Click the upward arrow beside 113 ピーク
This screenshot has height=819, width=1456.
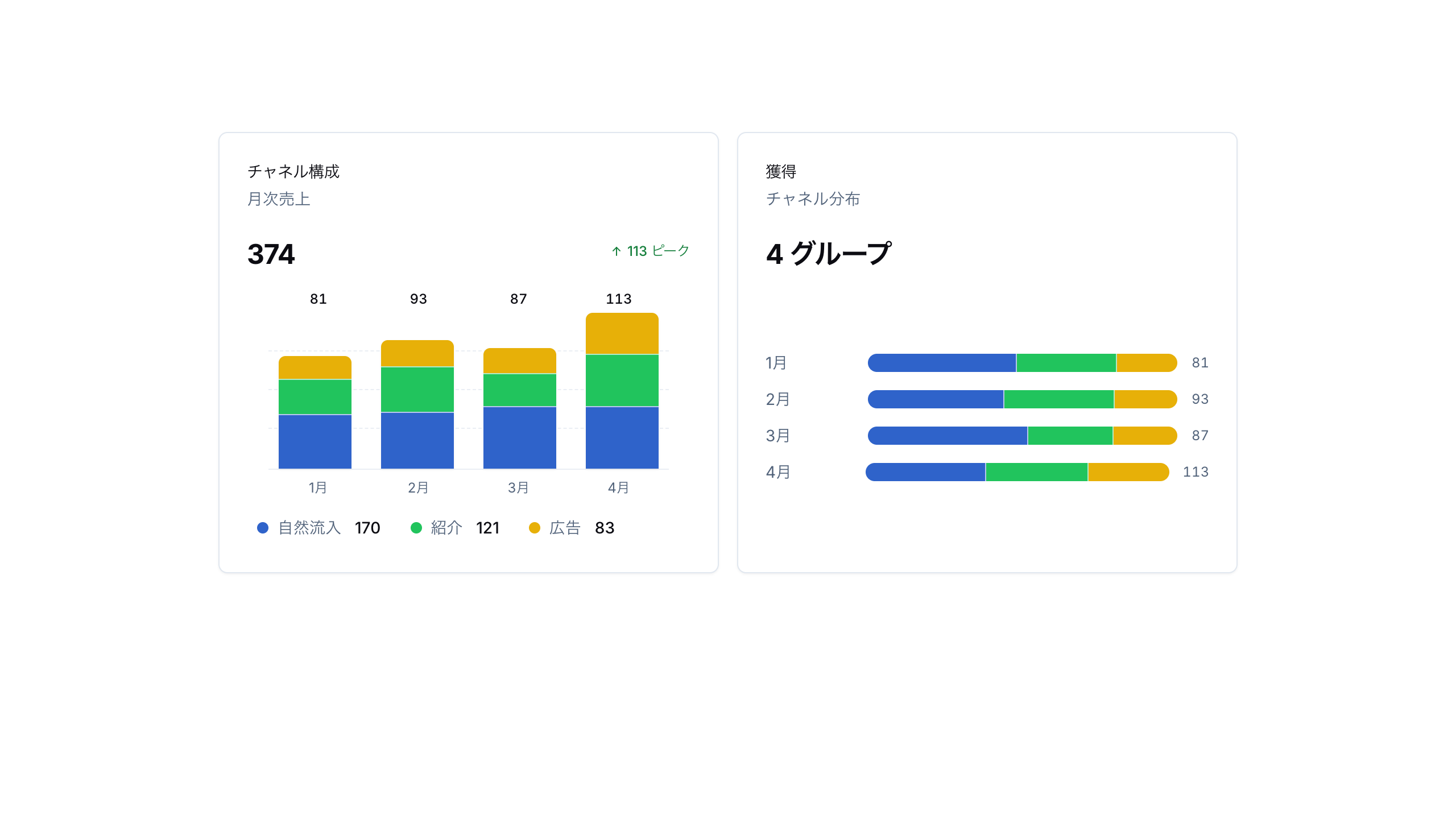click(616, 251)
